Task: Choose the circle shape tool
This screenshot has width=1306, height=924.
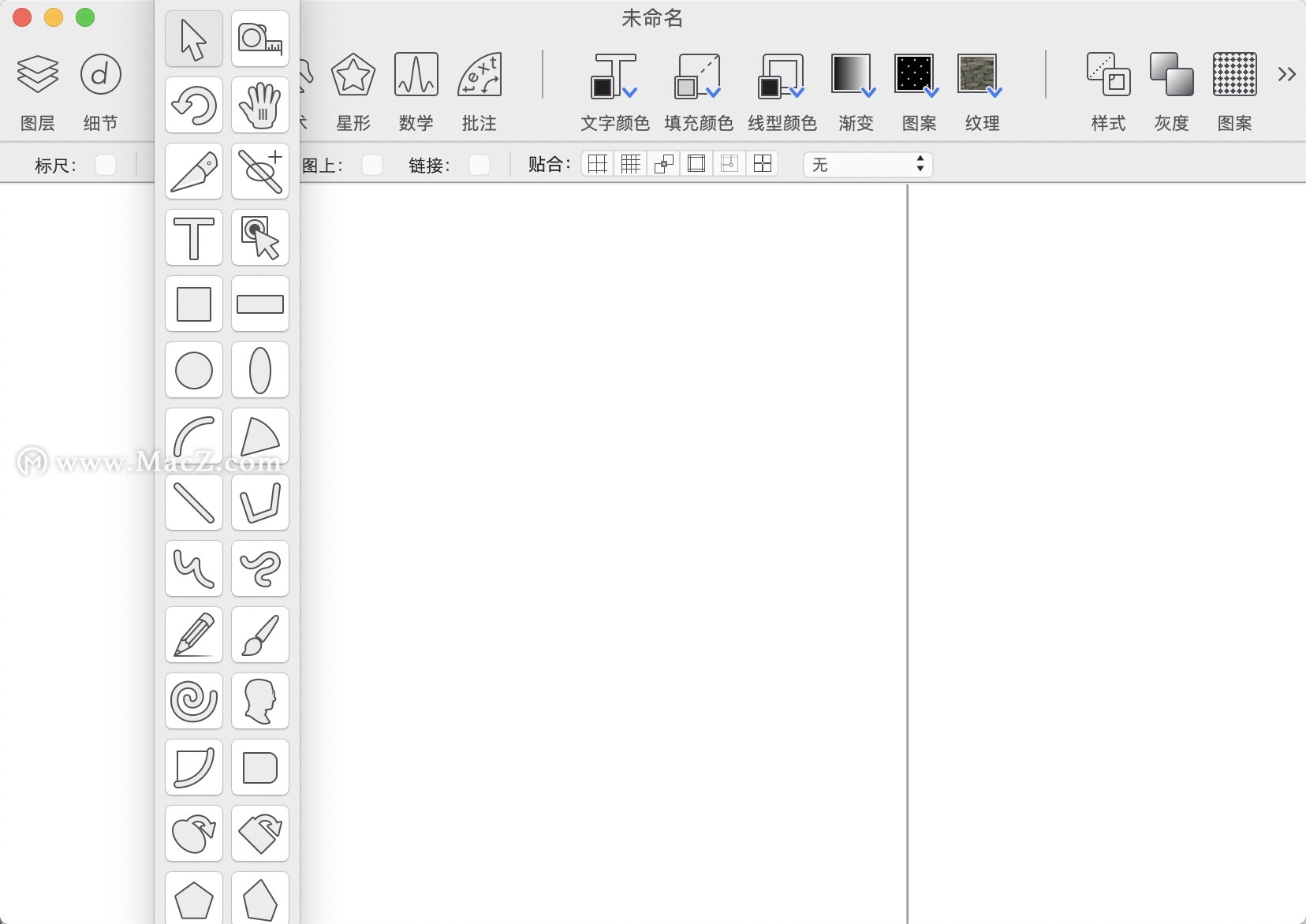Action: click(x=193, y=370)
